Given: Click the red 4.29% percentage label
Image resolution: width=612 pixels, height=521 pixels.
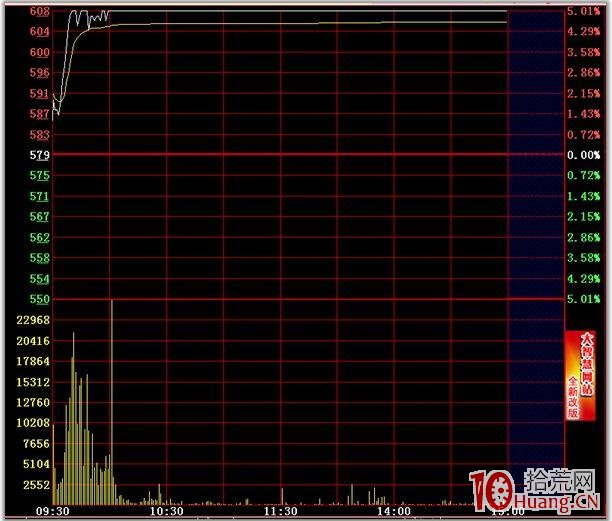Looking at the screenshot, I should point(584,31).
